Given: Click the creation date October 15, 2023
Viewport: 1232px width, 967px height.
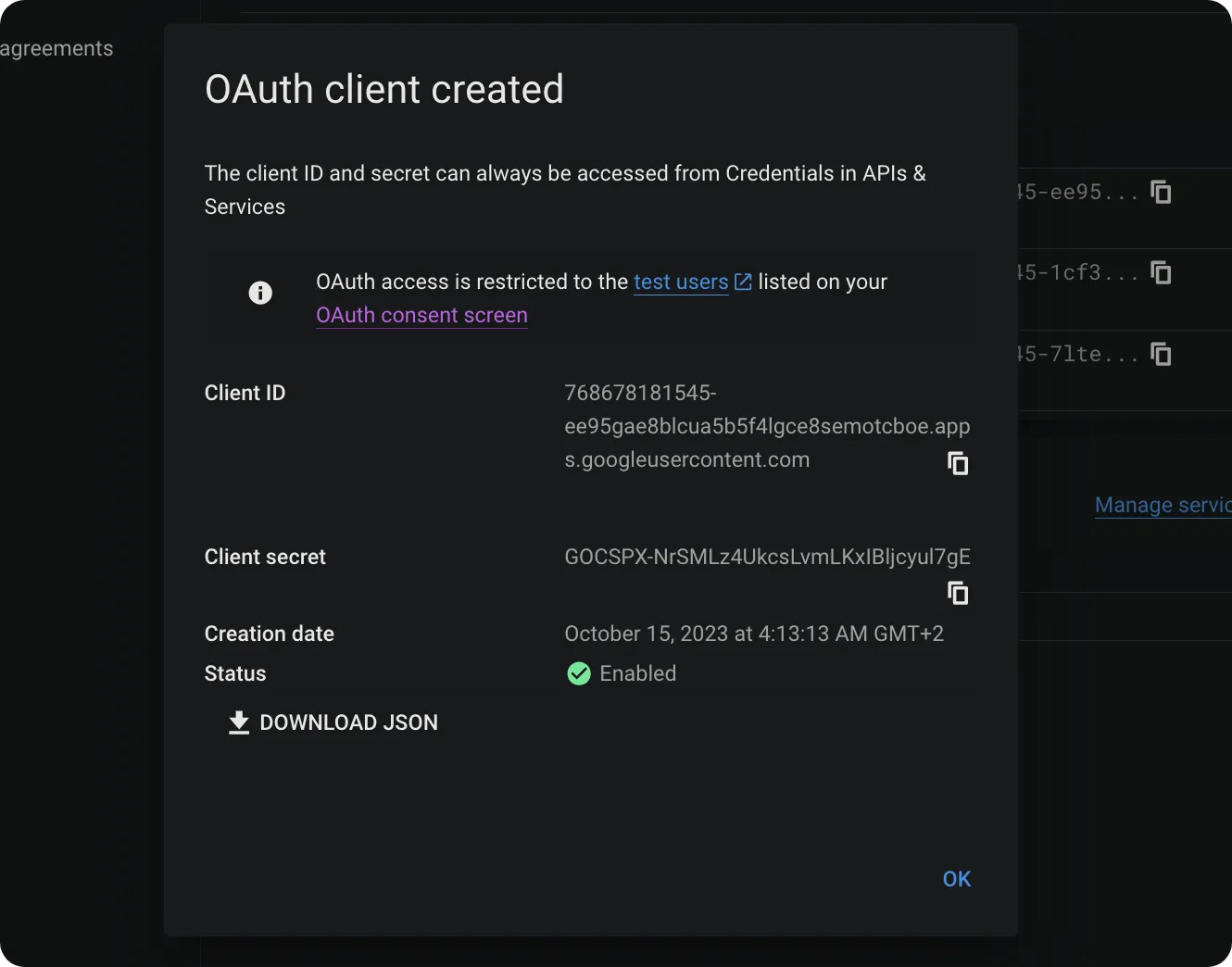Looking at the screenshot, I should click(754, 634).
